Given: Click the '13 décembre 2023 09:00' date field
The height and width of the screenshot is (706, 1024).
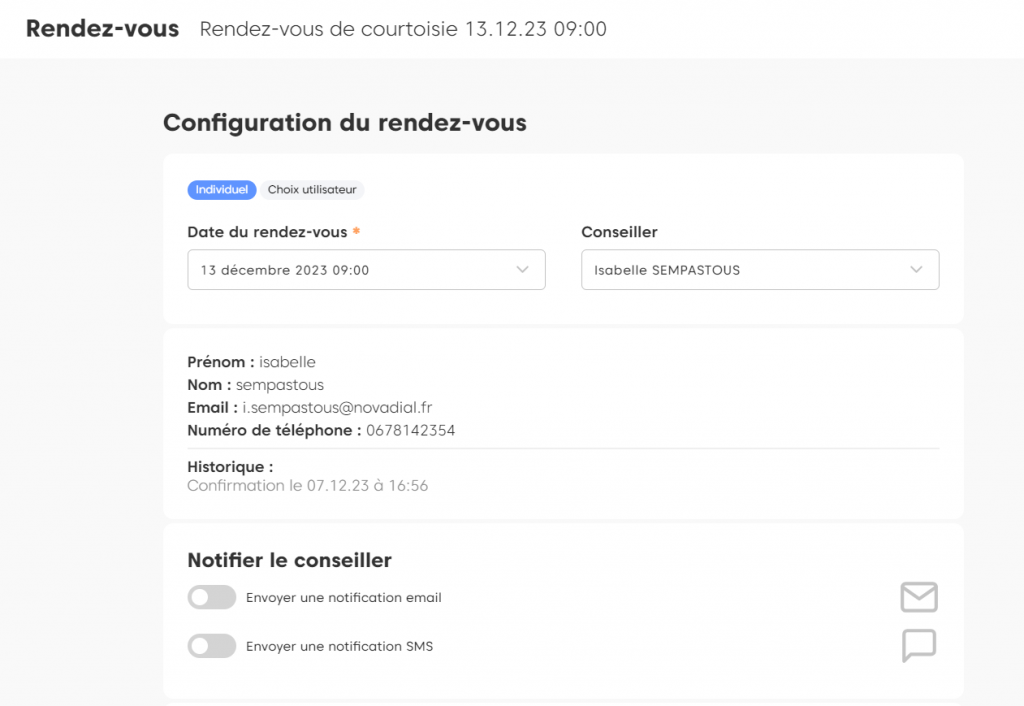Looking at the screenshot, I should tap(285, 270).
